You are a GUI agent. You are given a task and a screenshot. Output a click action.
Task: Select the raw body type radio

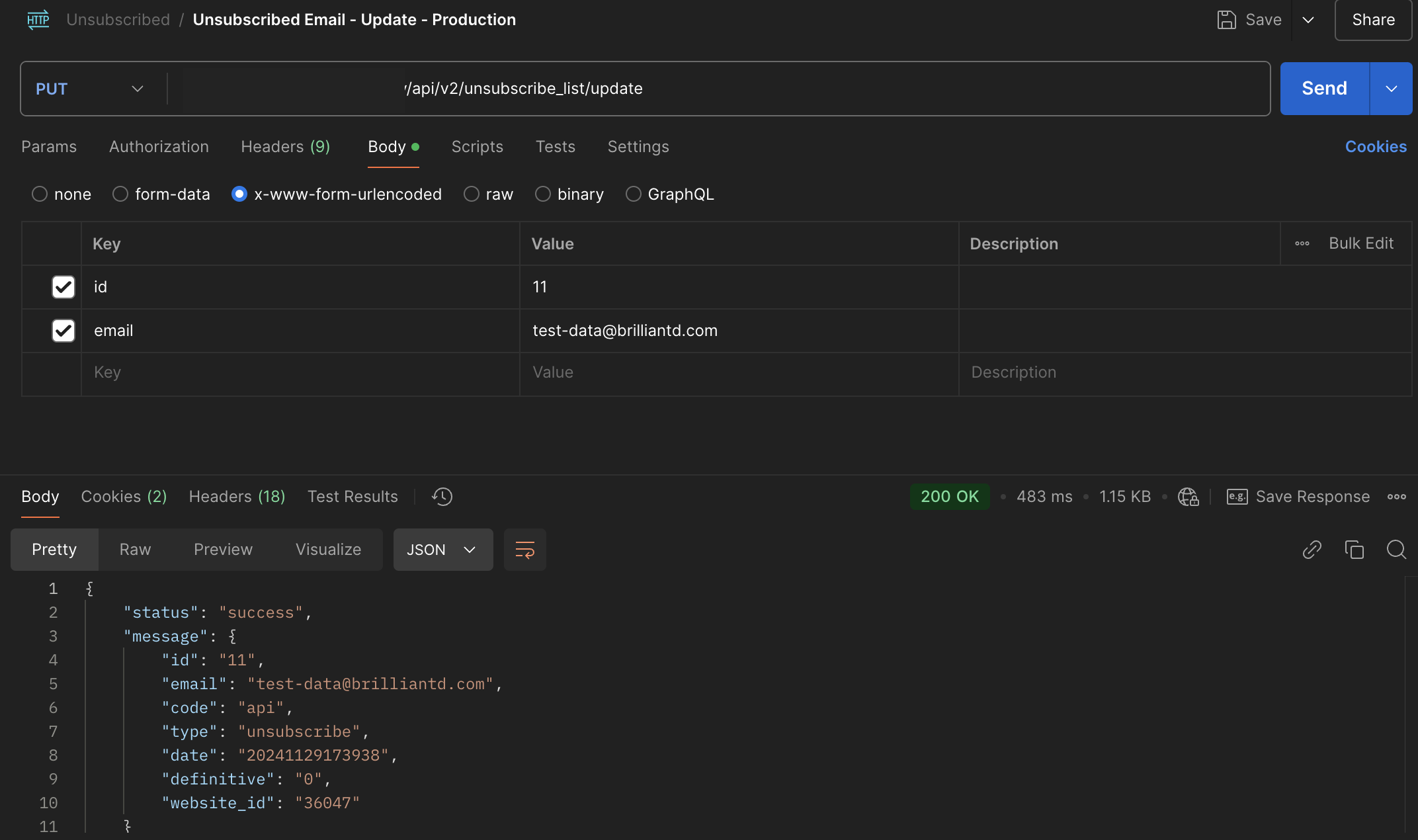click(472, 194)
